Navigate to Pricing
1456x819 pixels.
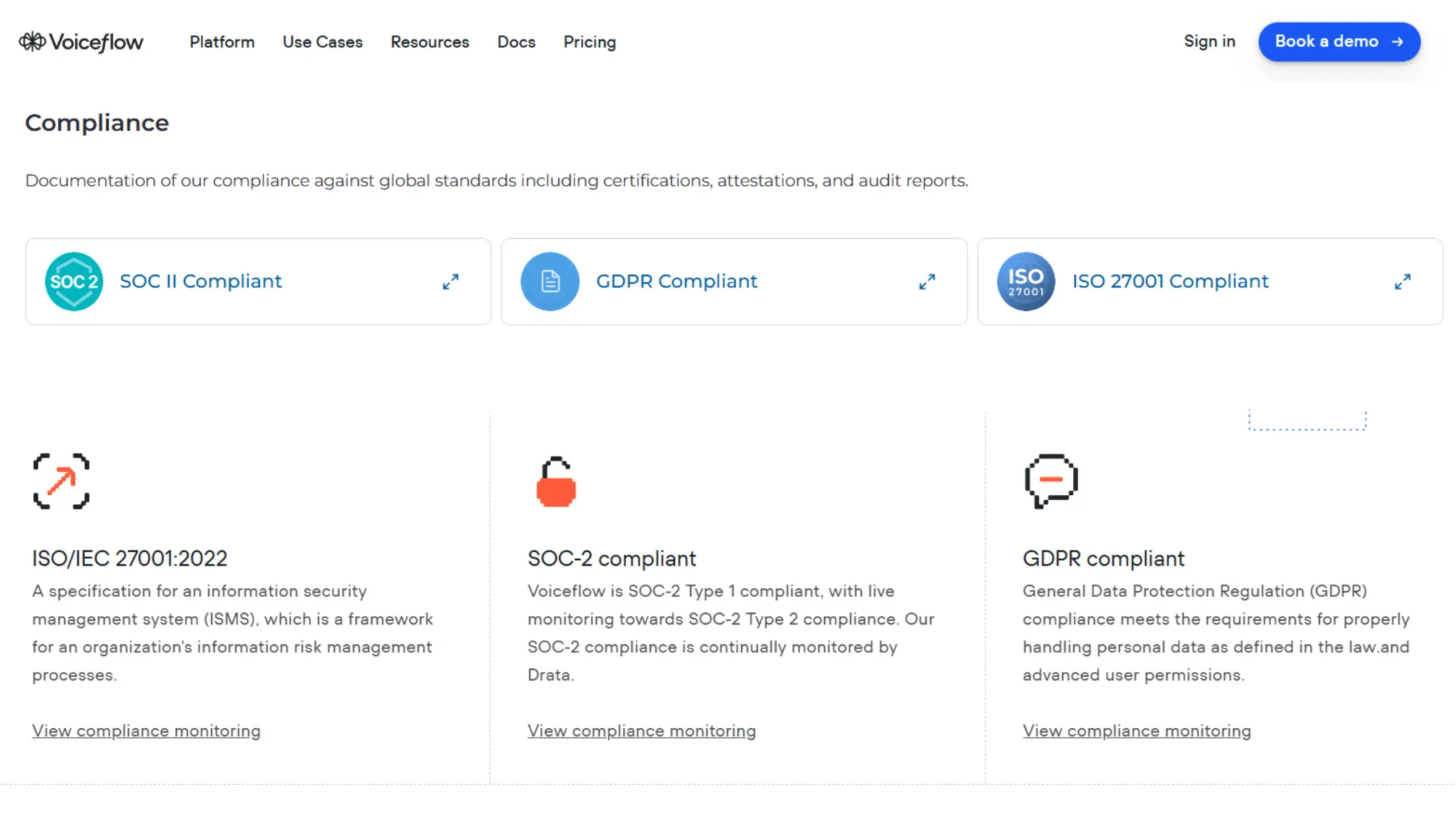tap(590, 42)
